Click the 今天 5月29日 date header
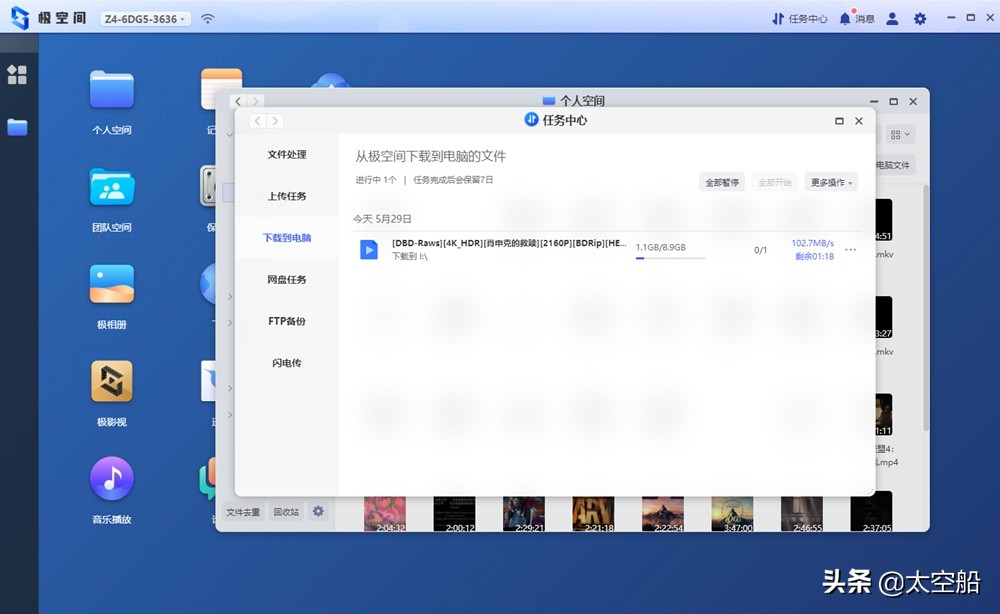The image size is (1000, 614). point(382,219)
